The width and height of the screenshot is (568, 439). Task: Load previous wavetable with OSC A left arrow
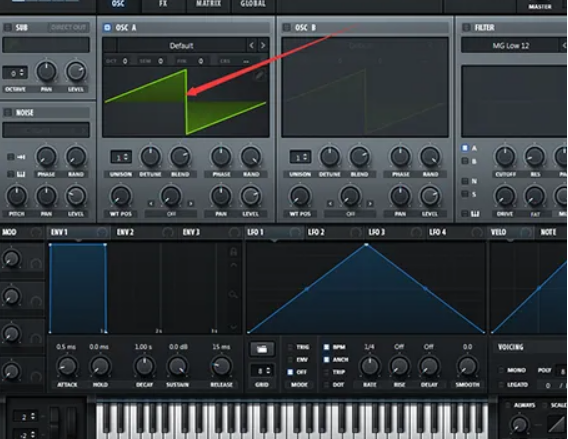pos(252,46)
